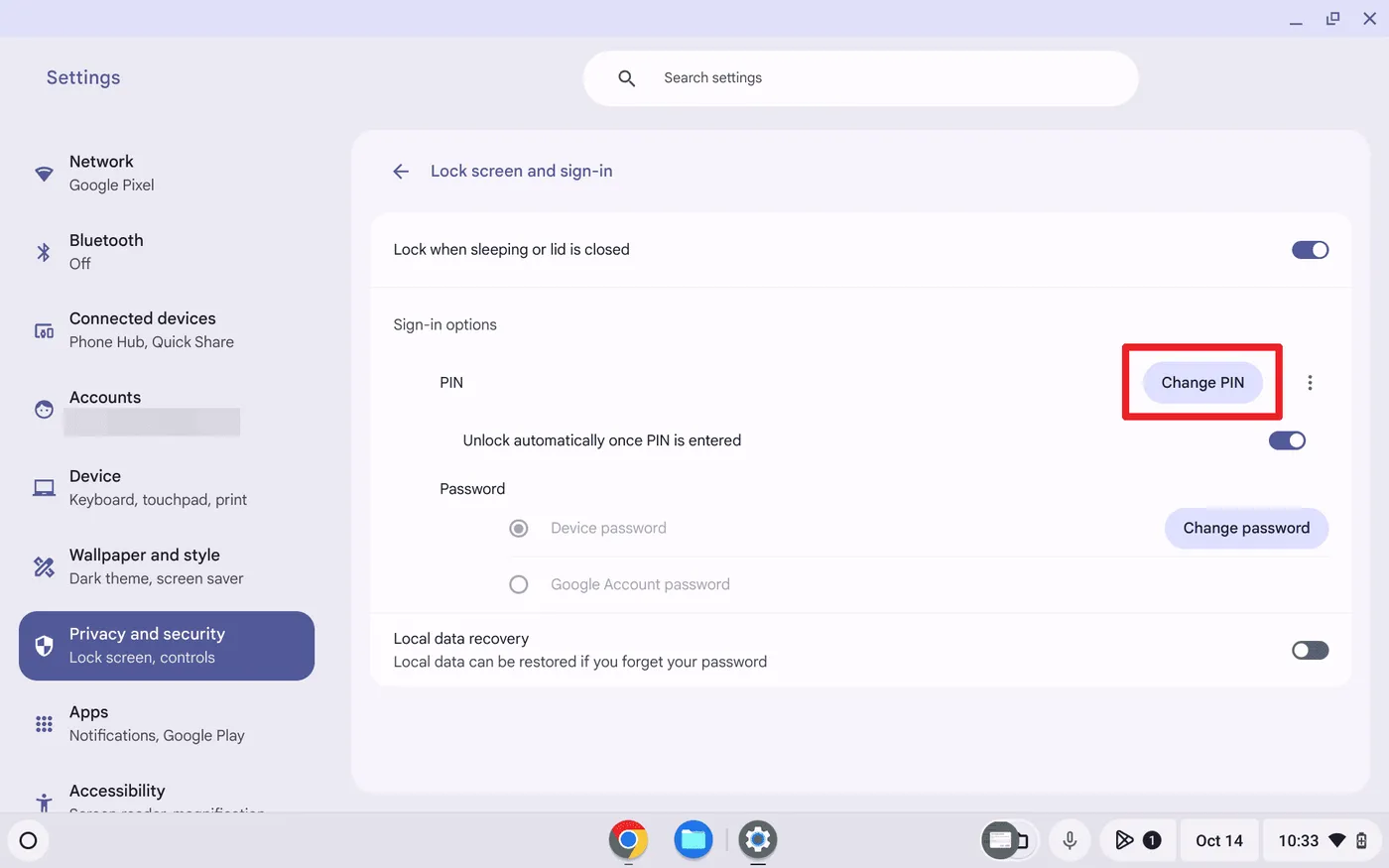This screenshot has width=1389, height=868.
Task: Launch Chrome from the shelf
Action: pos(628,840)
